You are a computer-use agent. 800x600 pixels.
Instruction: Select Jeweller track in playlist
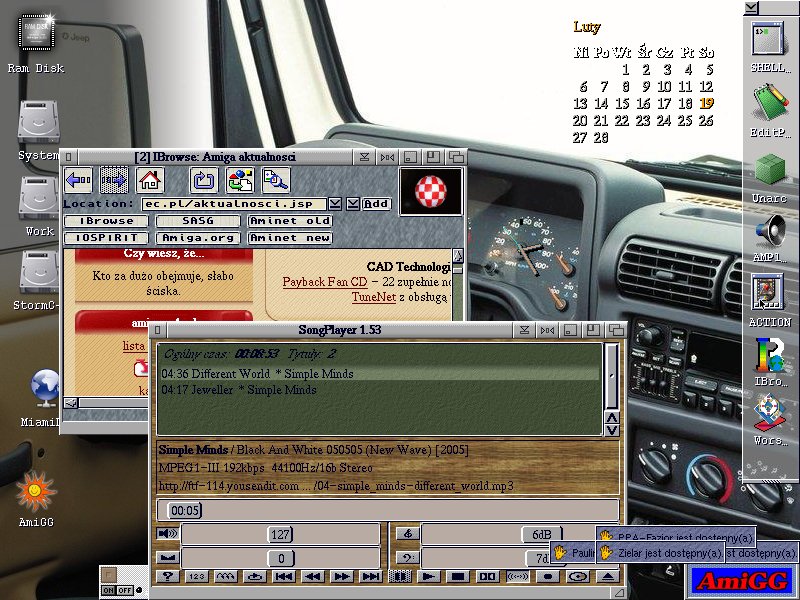[x=380, y=390]
